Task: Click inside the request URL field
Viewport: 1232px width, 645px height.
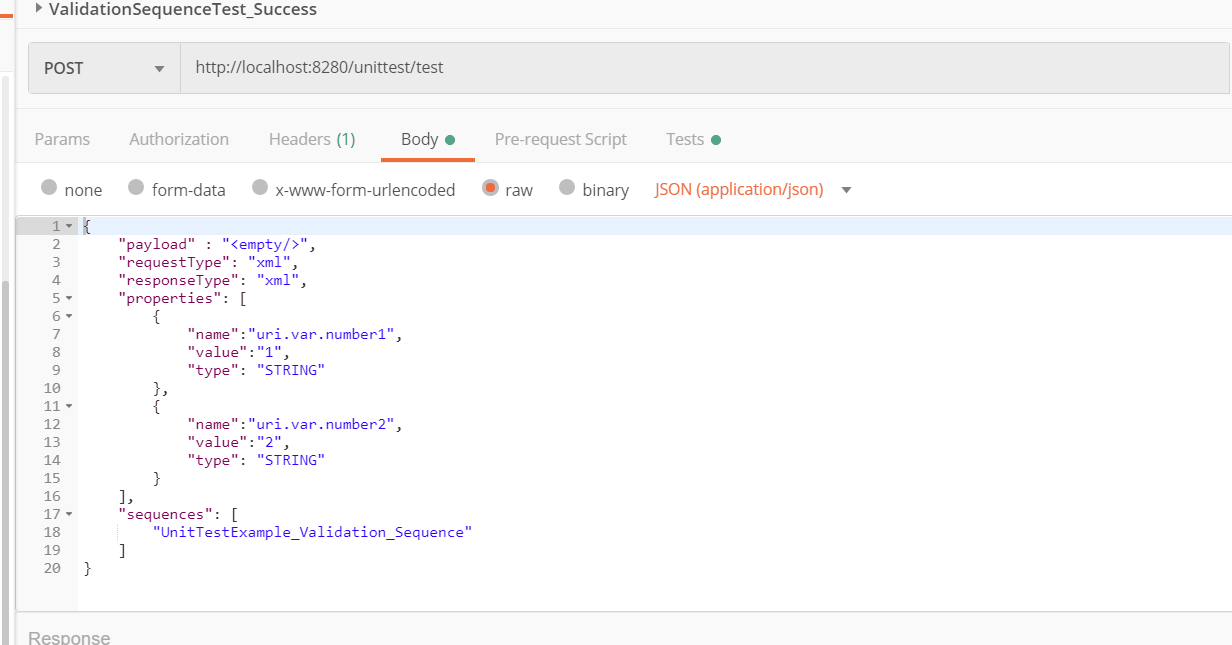Action: [x=400, y=68]
